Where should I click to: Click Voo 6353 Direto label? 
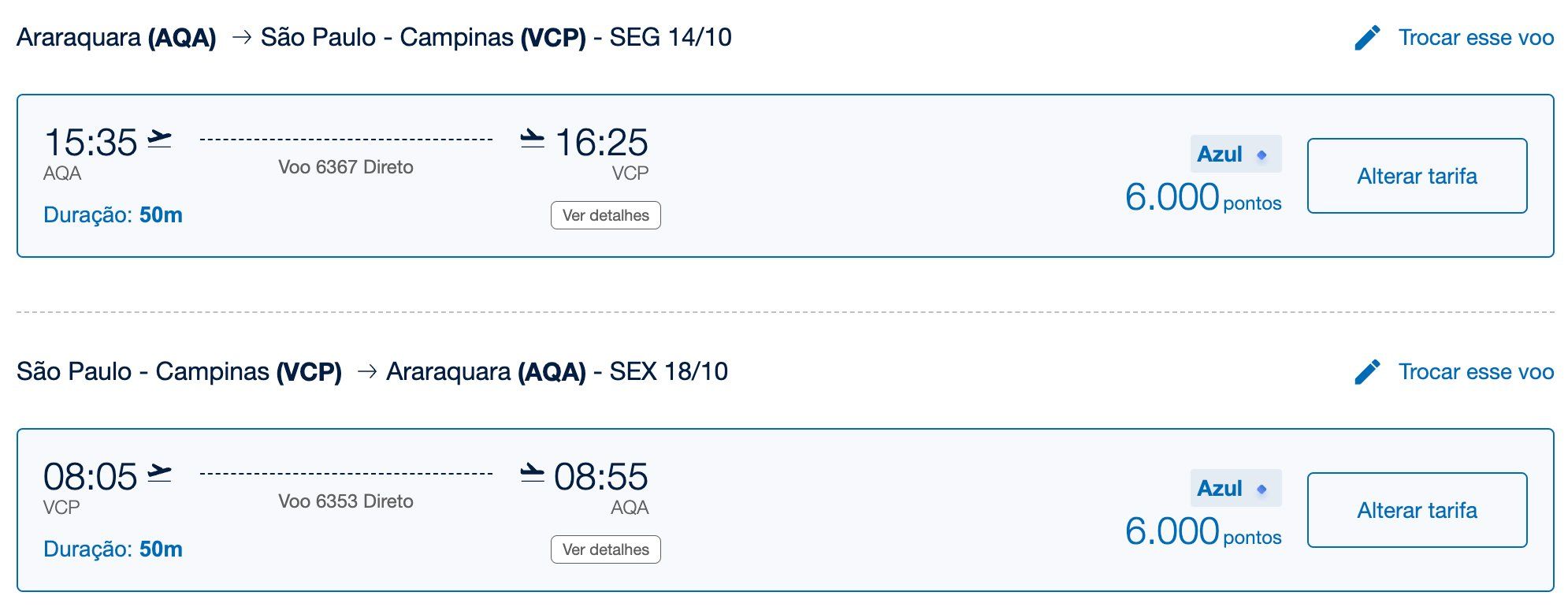(346, 501)
